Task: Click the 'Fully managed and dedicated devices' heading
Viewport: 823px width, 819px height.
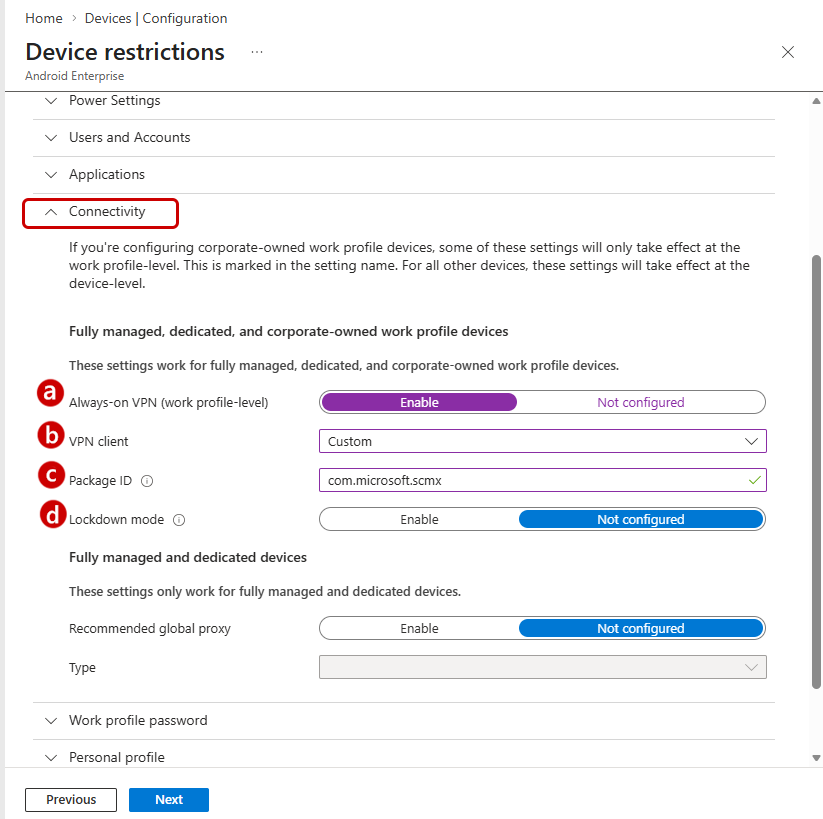Action: 188,558
